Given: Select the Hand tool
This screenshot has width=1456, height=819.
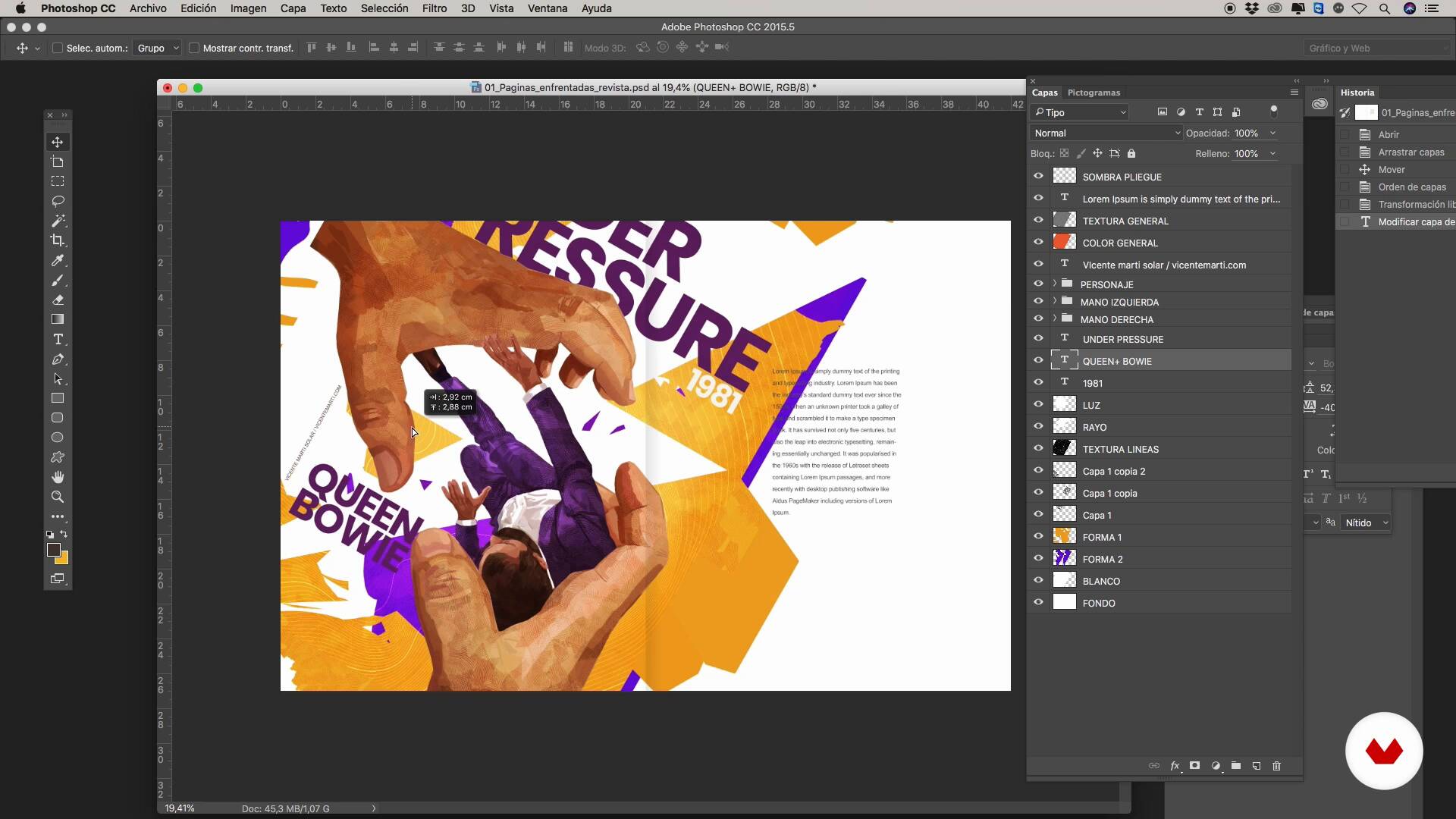Looking at the screenshot, I should [x=58, y=477].
